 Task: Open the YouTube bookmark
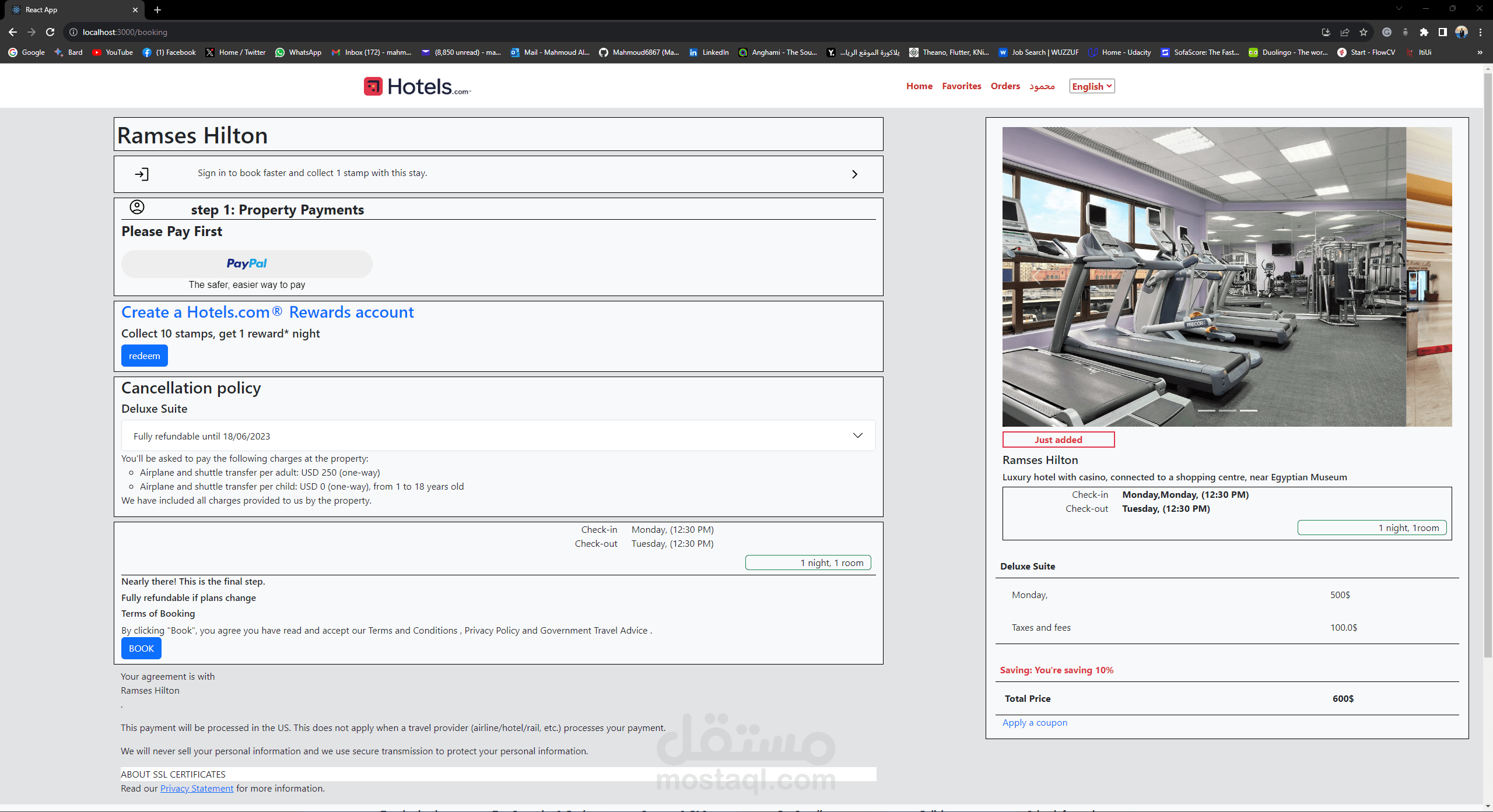point(113,52)
